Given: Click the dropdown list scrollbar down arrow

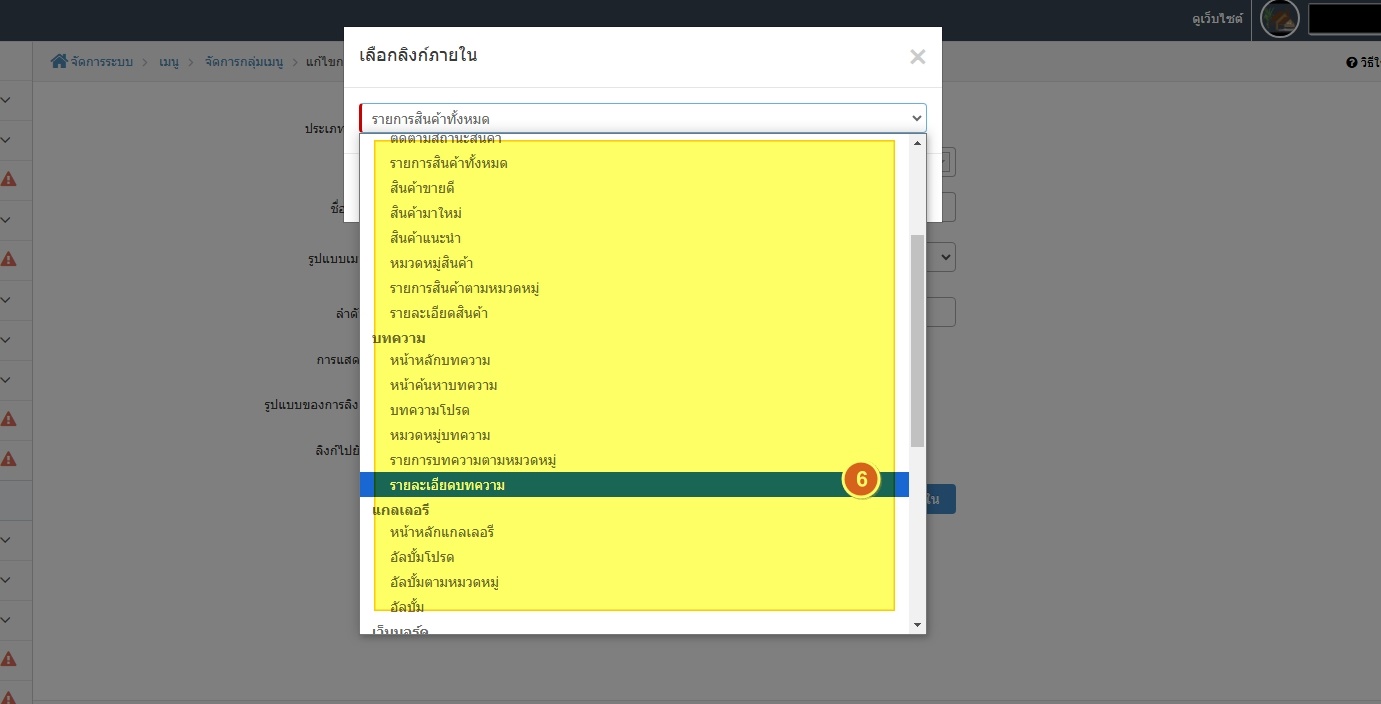Looking at the screenshot, I should 918,625.
